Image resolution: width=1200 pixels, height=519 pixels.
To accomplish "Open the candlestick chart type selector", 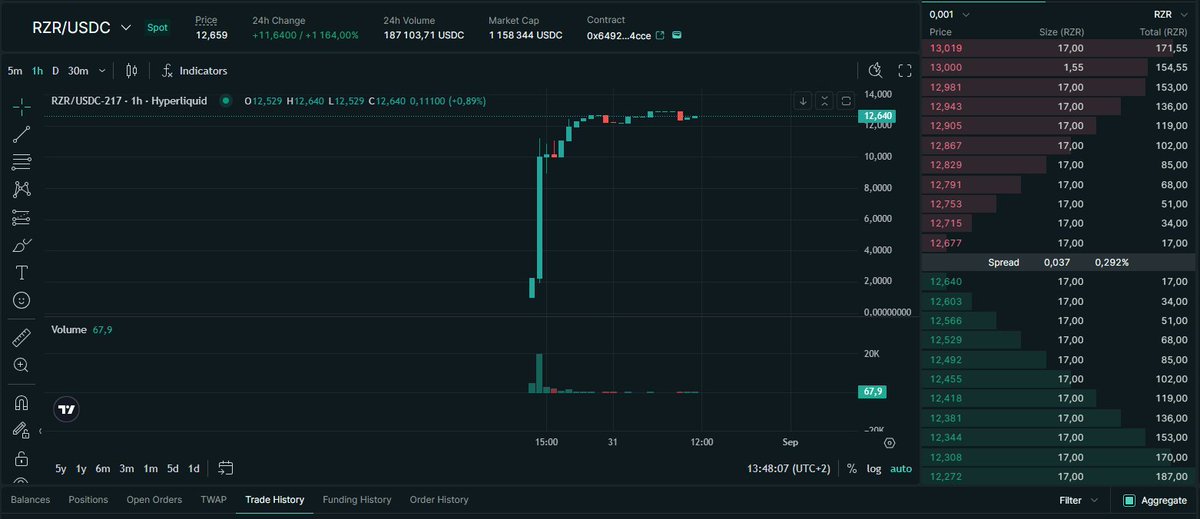I will tap(131, 71).
